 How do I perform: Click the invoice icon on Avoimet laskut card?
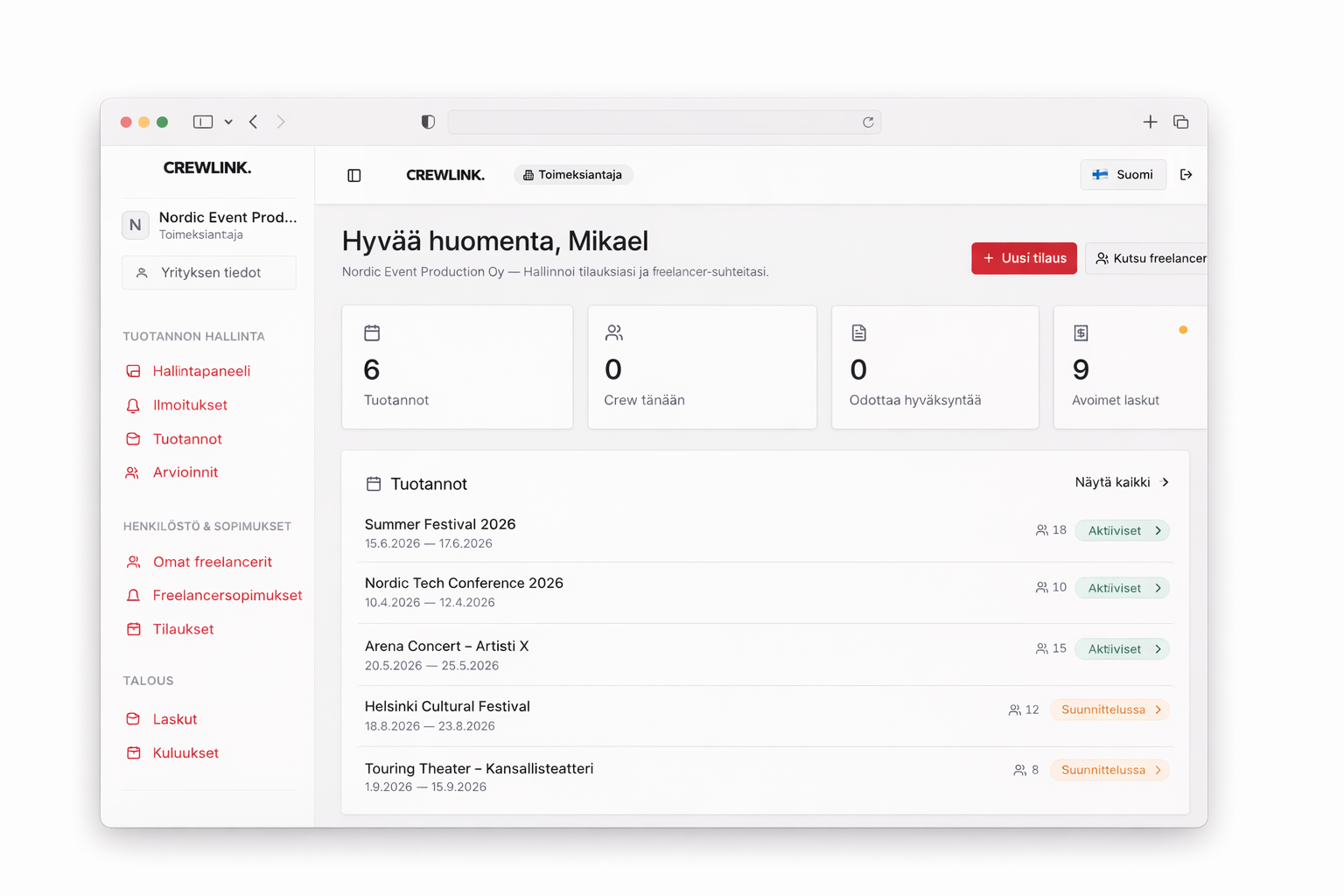click(1081, 333)
